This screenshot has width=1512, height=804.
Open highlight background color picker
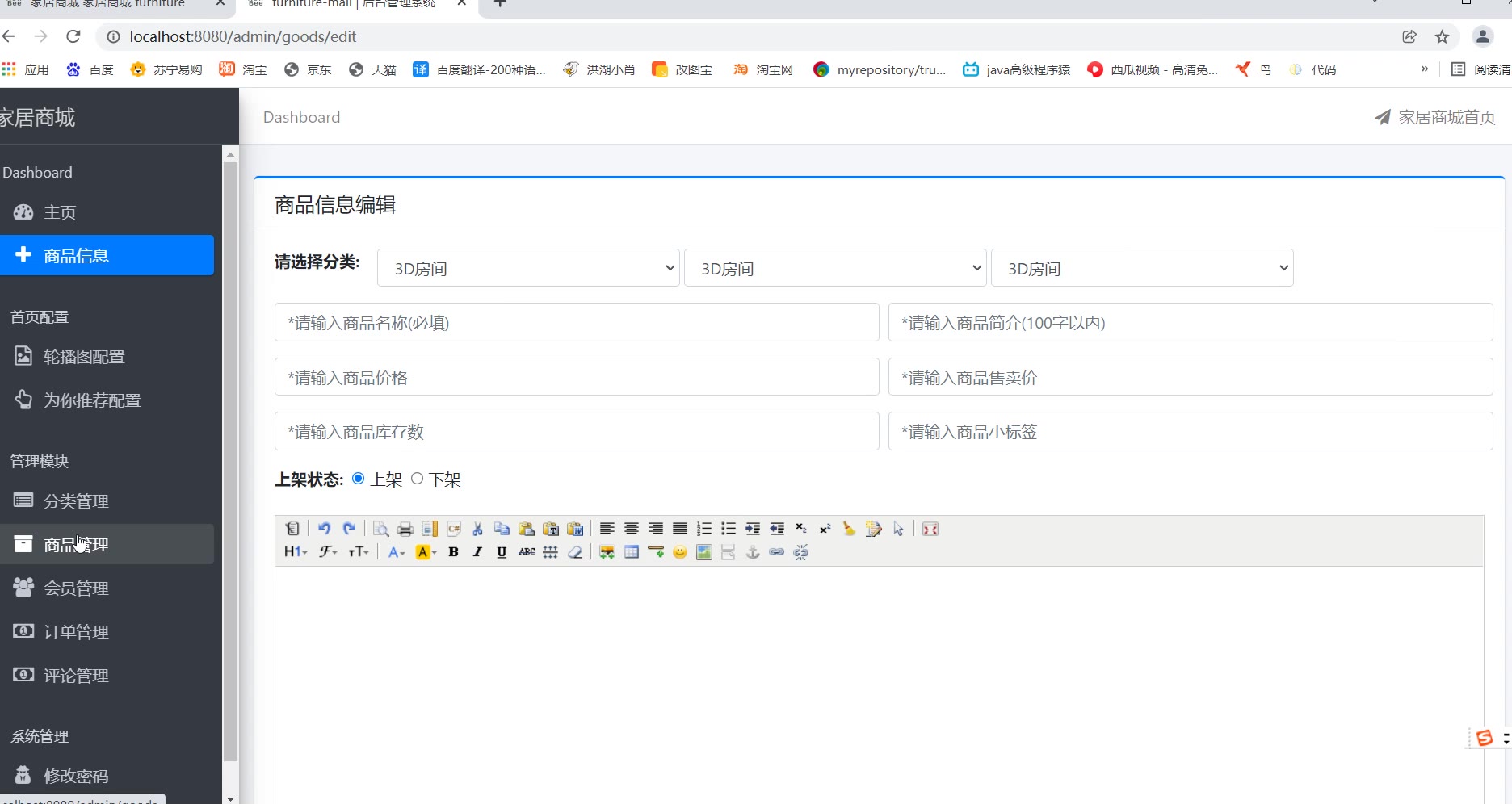426,552
